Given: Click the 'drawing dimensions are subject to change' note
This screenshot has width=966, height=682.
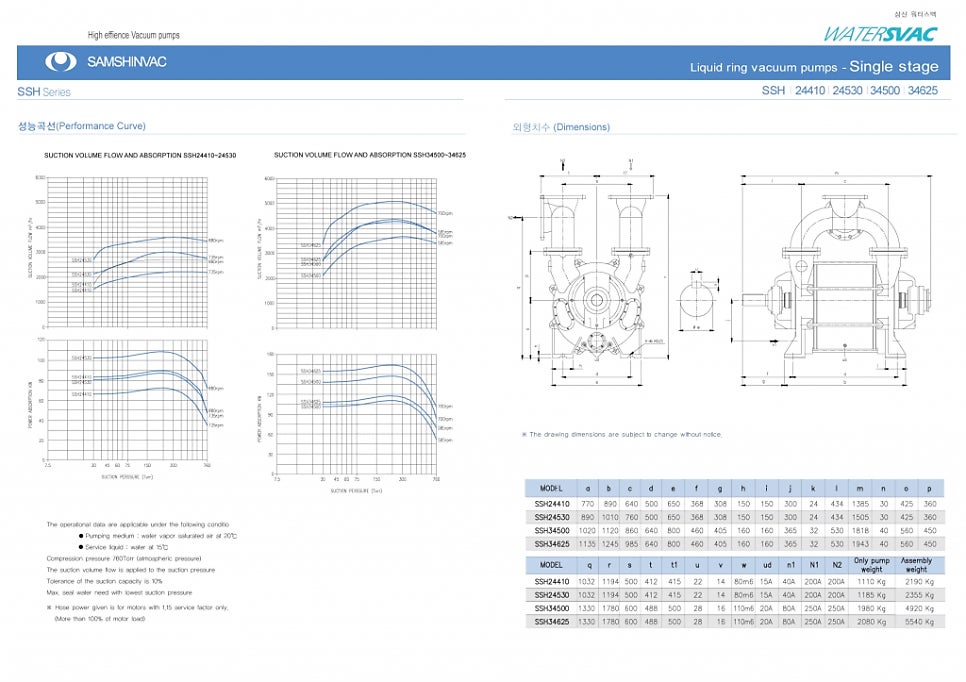Looking at the screenshot, I should [x=622, y=434].
